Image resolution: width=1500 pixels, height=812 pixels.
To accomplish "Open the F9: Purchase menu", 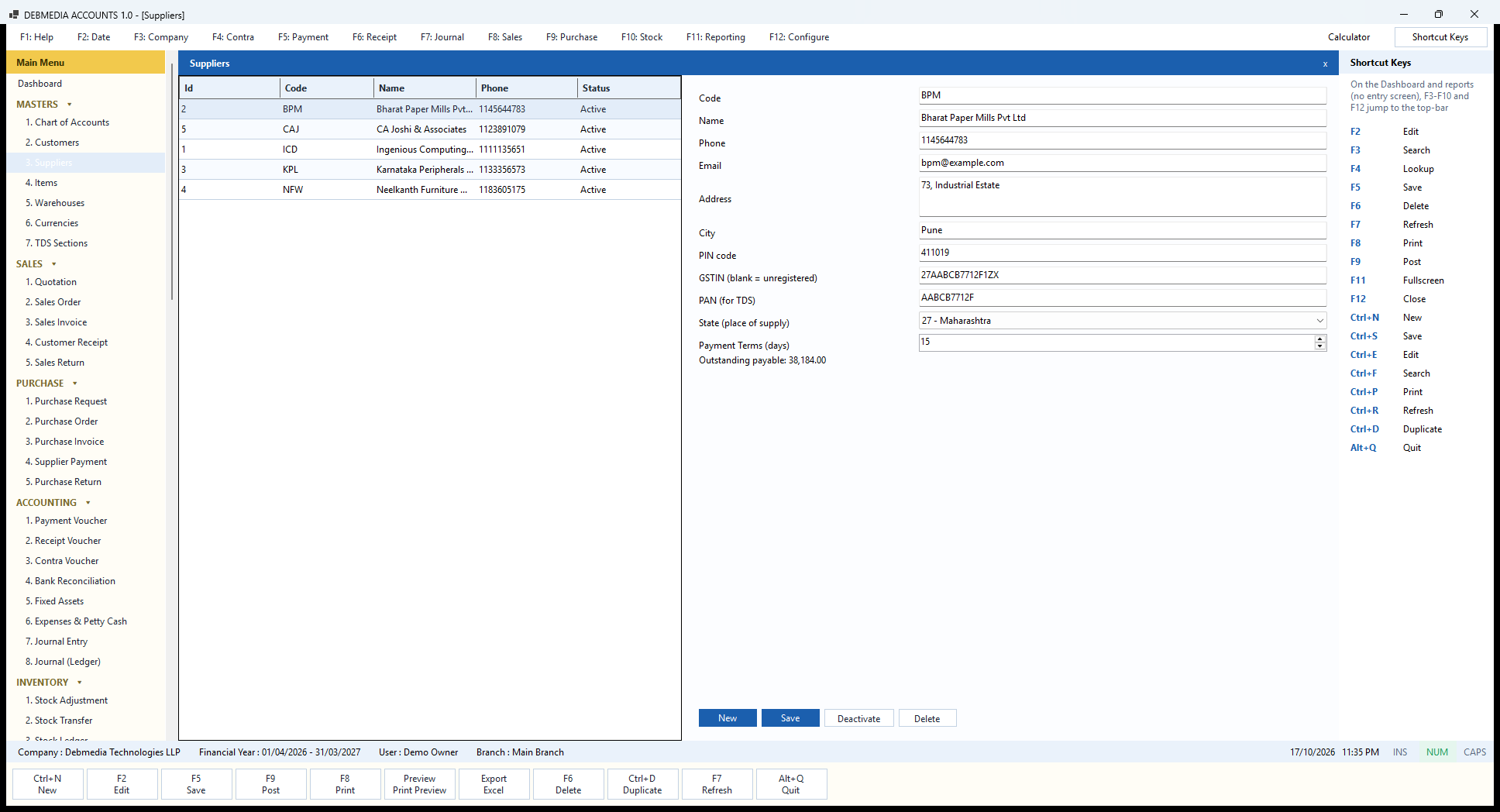I will pyautogui.click(x=572, y=37).
